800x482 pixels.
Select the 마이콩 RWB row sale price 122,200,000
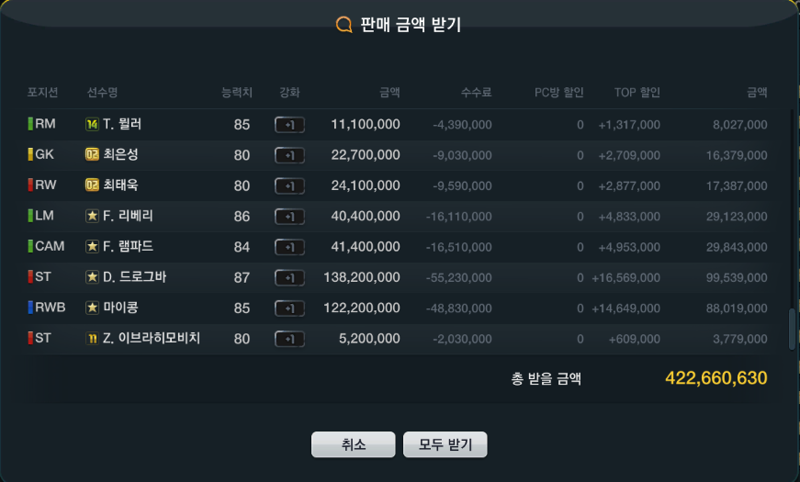point(362,308)
